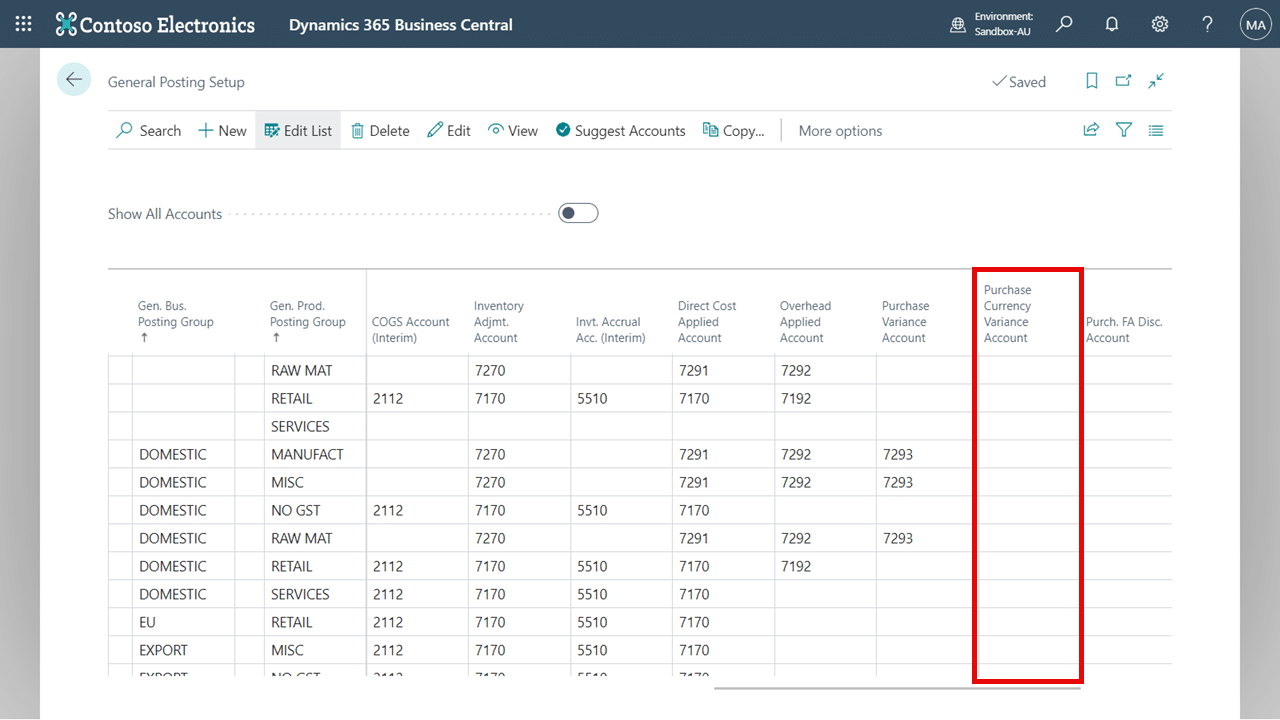Delete the selected record

pyautogui.click(x=380, y=130)
